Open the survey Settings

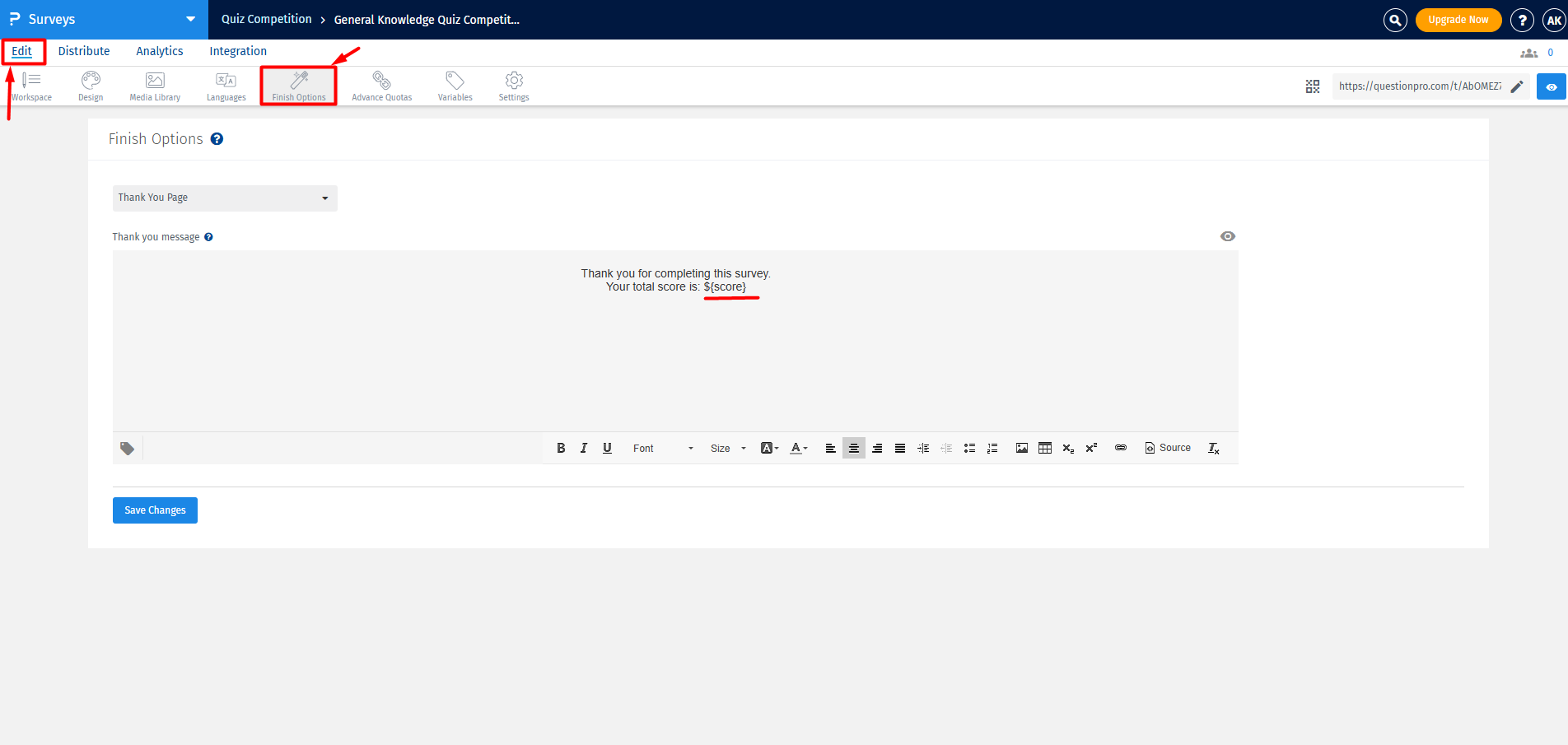[x=513, y=86]
